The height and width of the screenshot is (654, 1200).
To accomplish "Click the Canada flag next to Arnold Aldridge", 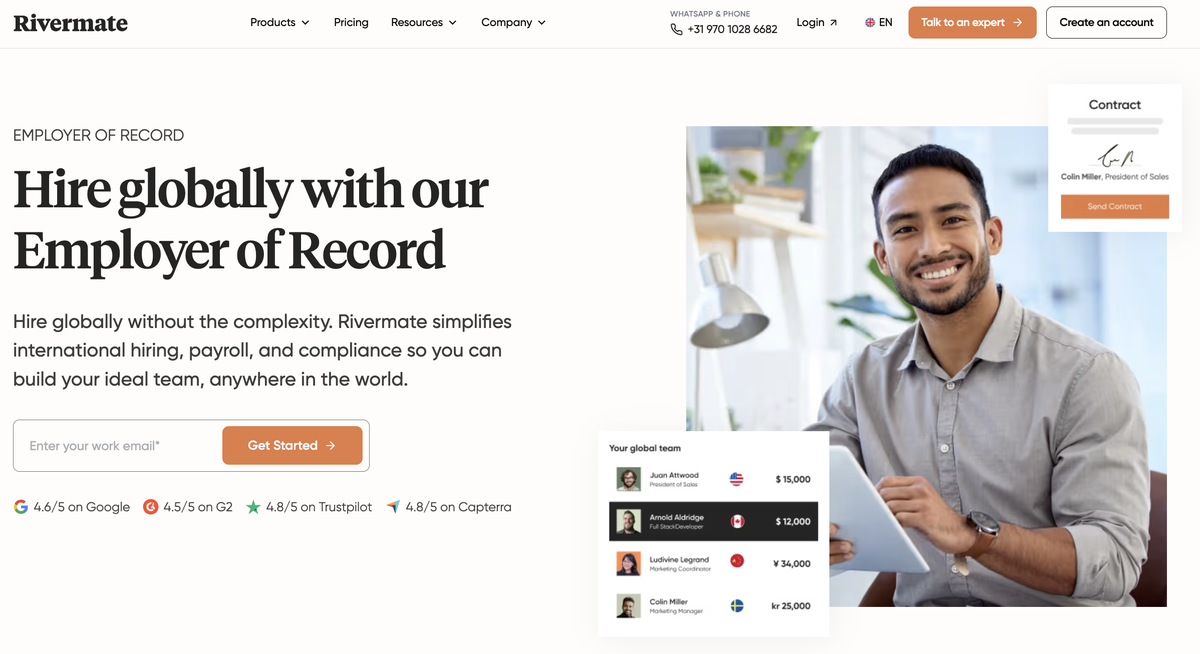I will pos(737,521).
